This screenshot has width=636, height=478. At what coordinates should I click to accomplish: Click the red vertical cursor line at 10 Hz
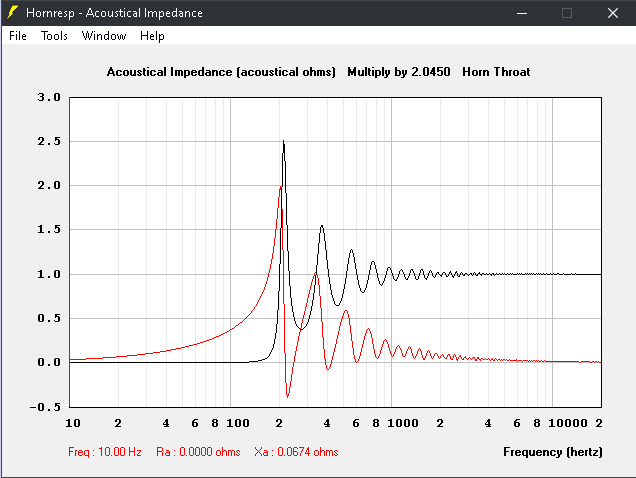coord(70,252)
